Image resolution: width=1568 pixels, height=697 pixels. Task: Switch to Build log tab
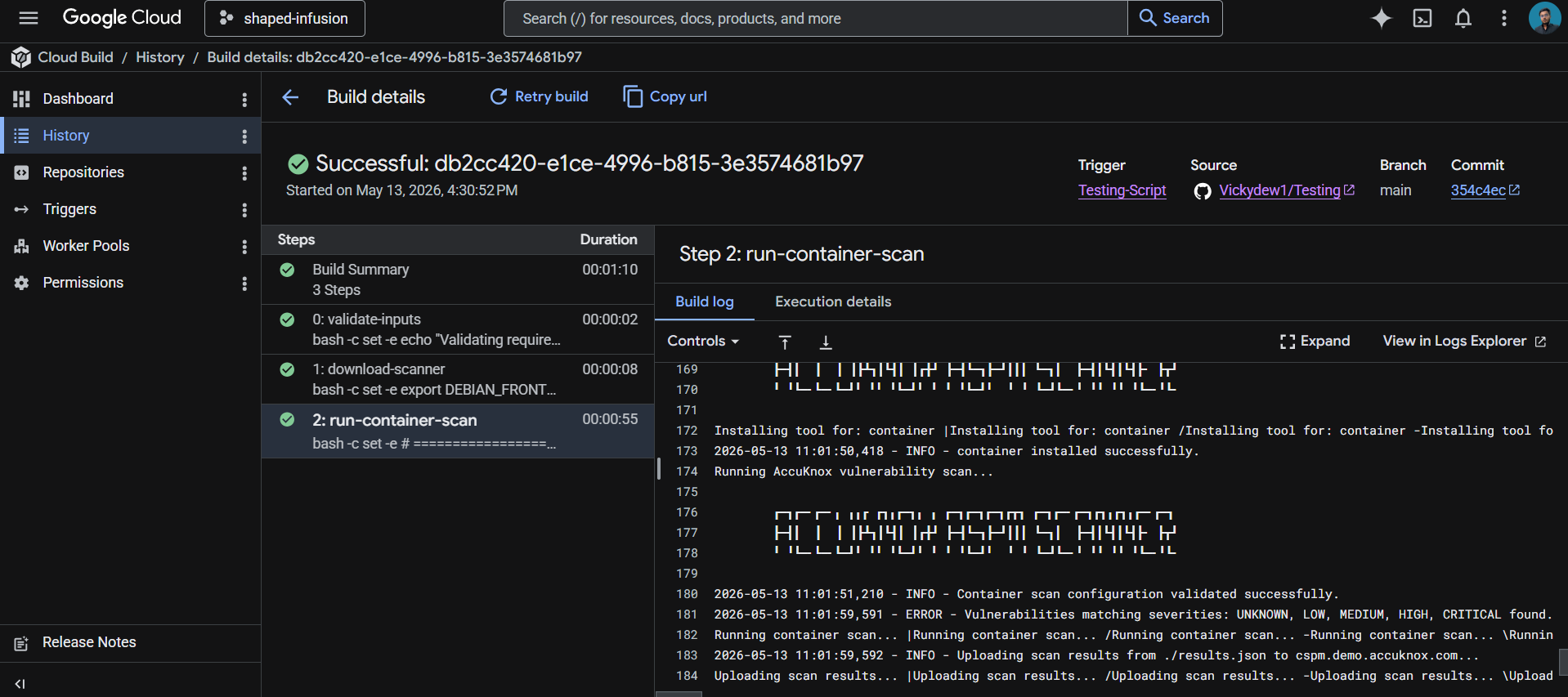704,302
